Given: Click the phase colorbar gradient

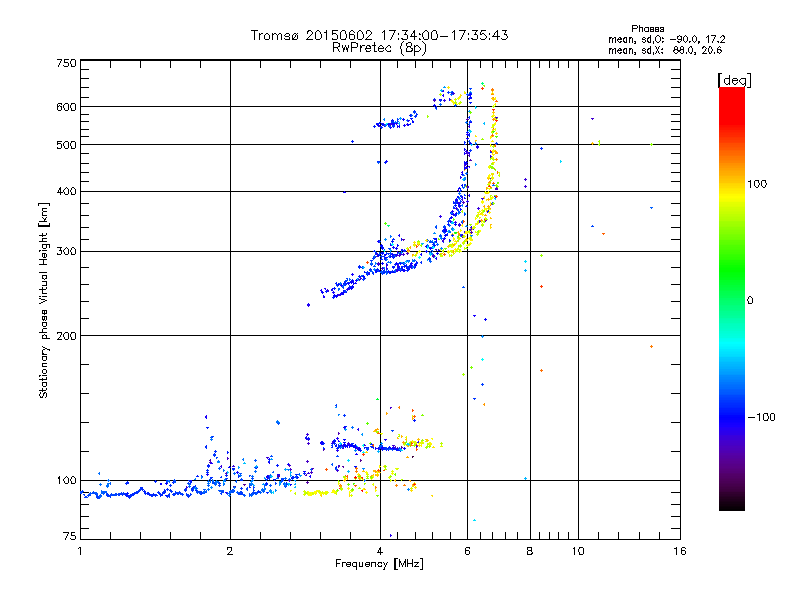Looking at the screenshot, I should coord(732,298).
